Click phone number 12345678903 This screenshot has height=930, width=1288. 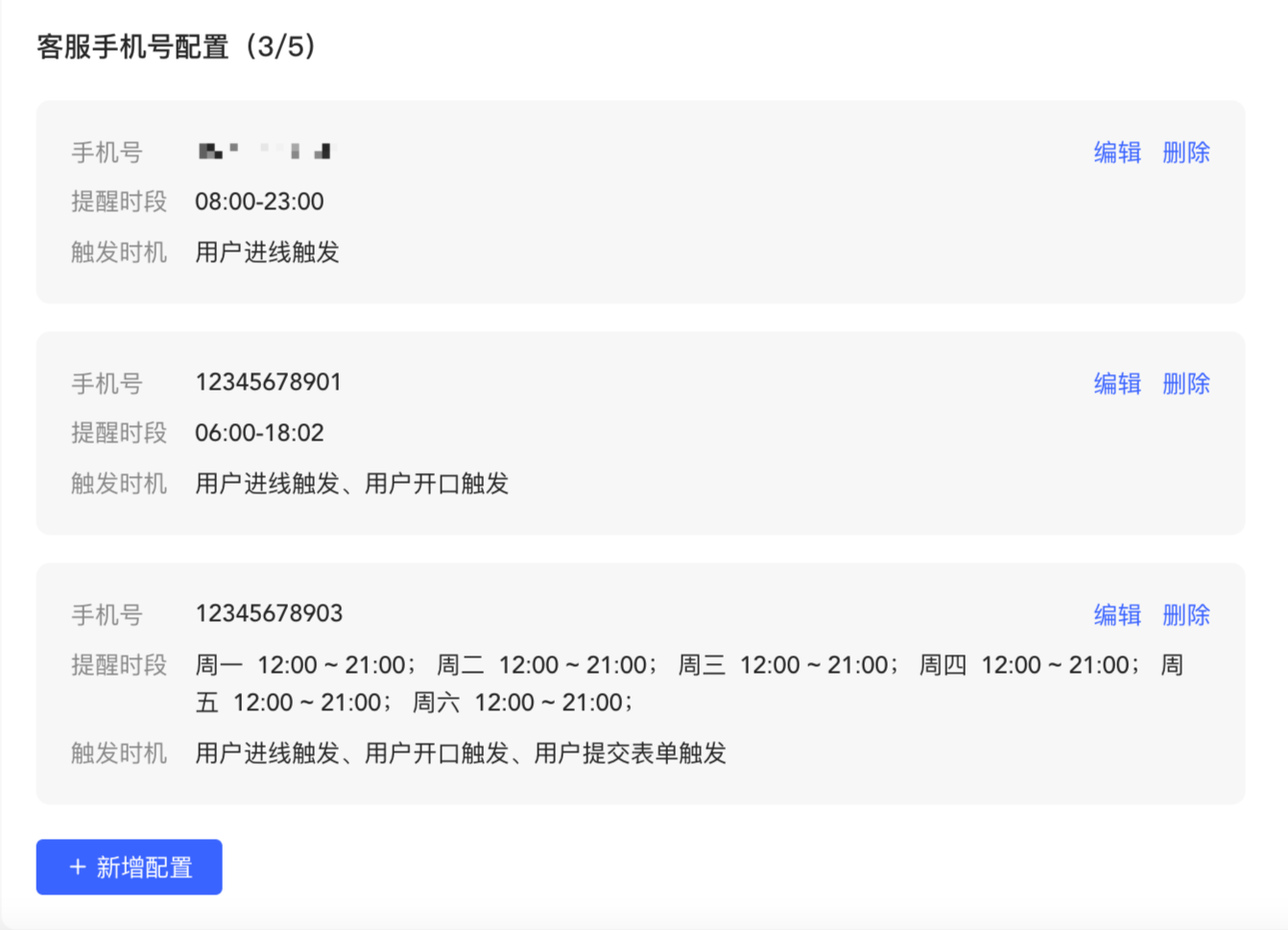[267, 612]
